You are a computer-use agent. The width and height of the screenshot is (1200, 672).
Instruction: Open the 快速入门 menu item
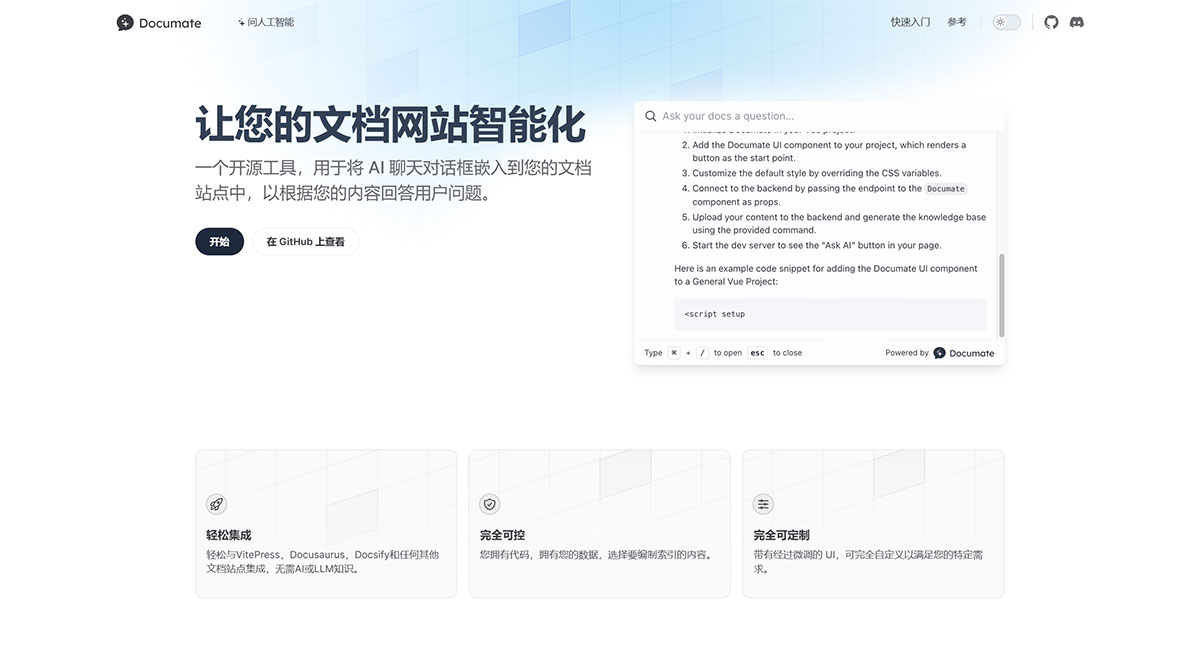click(x=910, y=21)
